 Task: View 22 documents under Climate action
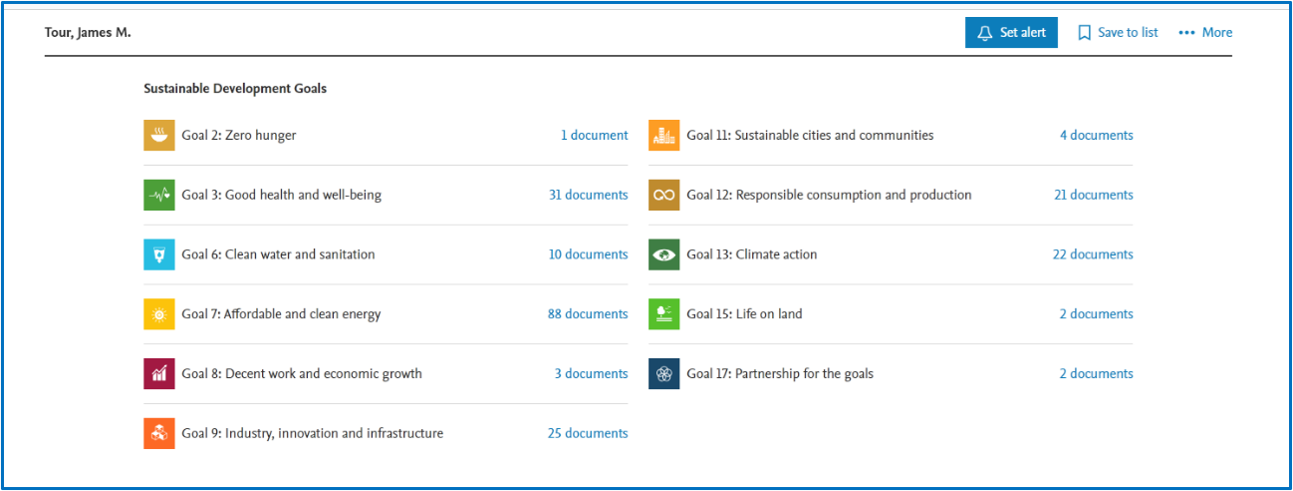click(x=1093, y=254)
